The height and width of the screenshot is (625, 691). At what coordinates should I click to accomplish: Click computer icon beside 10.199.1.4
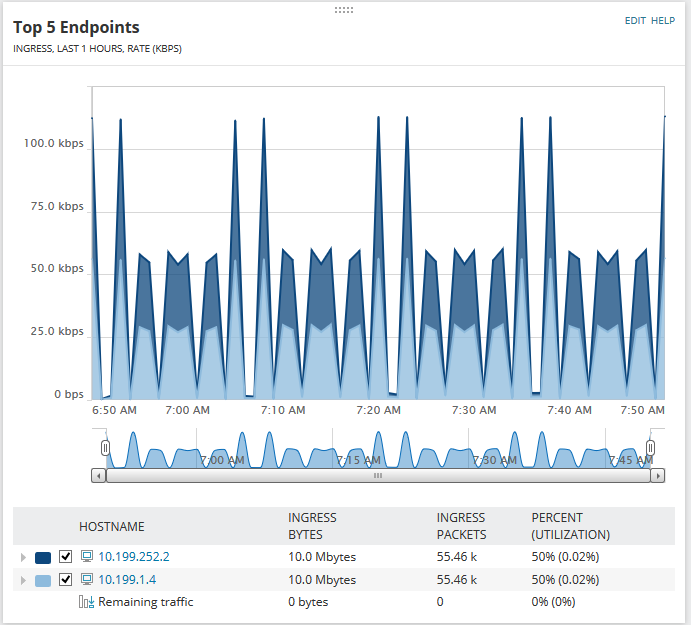pyautogui.click(x=87, y=580)
